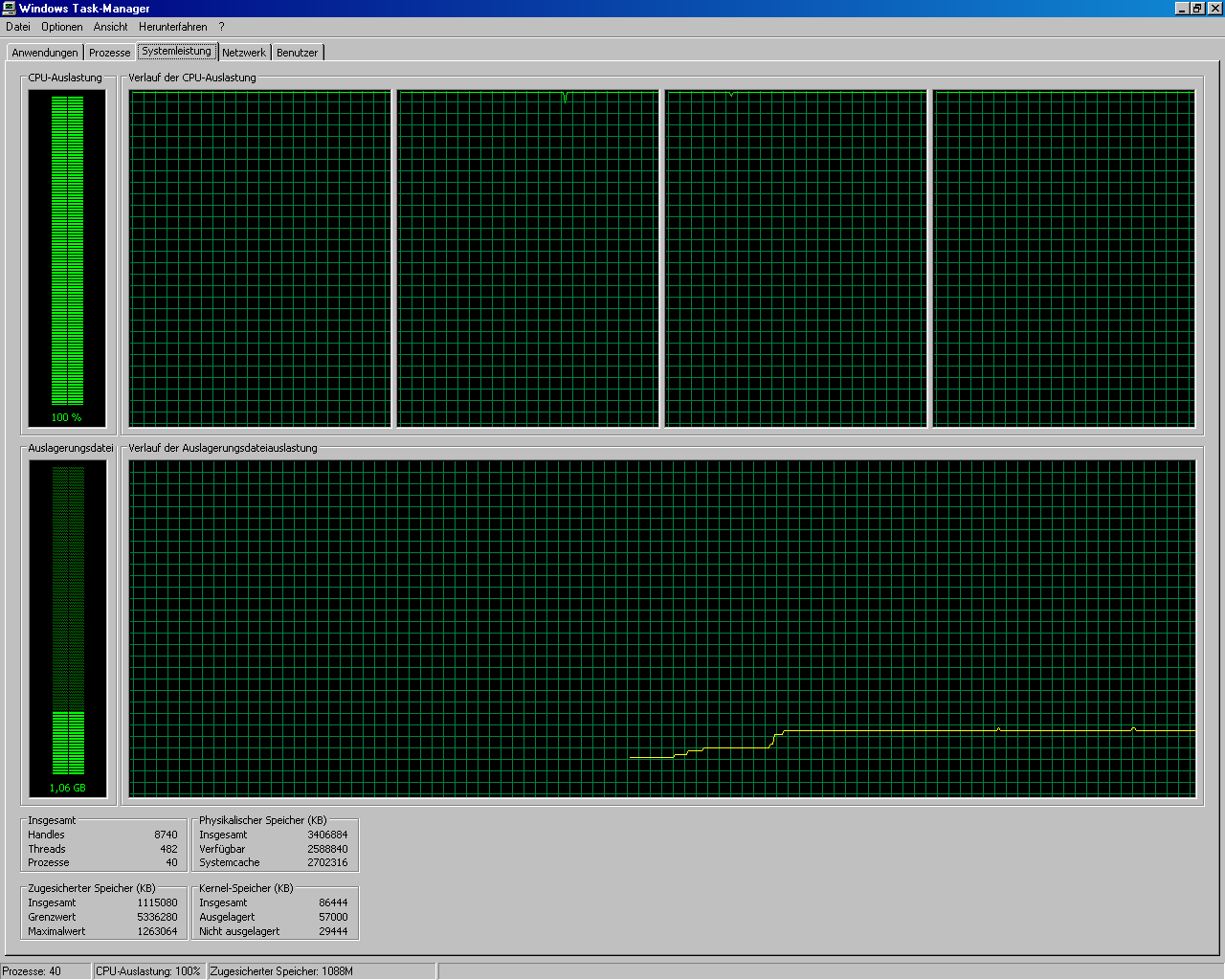Click the 'Verlauf der Auslagerungsdateiauslastung' label
This screenshot has width=1225, height=980.
click(x=223, y=448)
